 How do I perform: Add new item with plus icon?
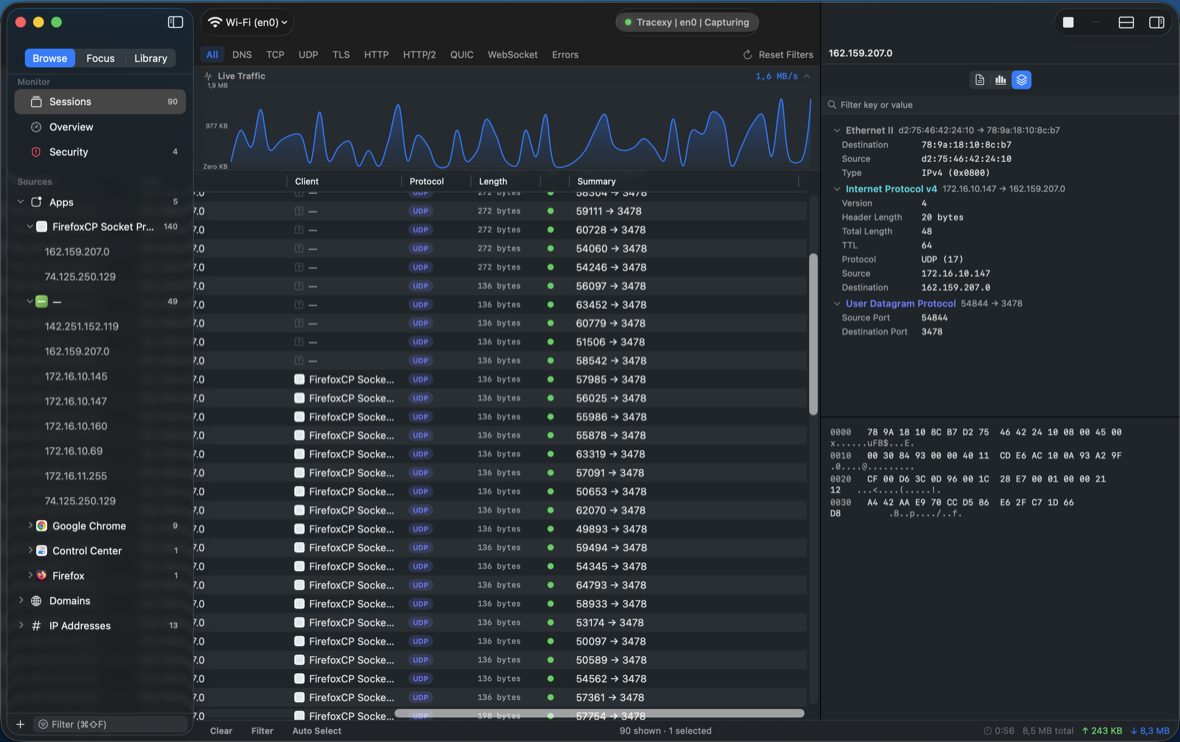20,724
